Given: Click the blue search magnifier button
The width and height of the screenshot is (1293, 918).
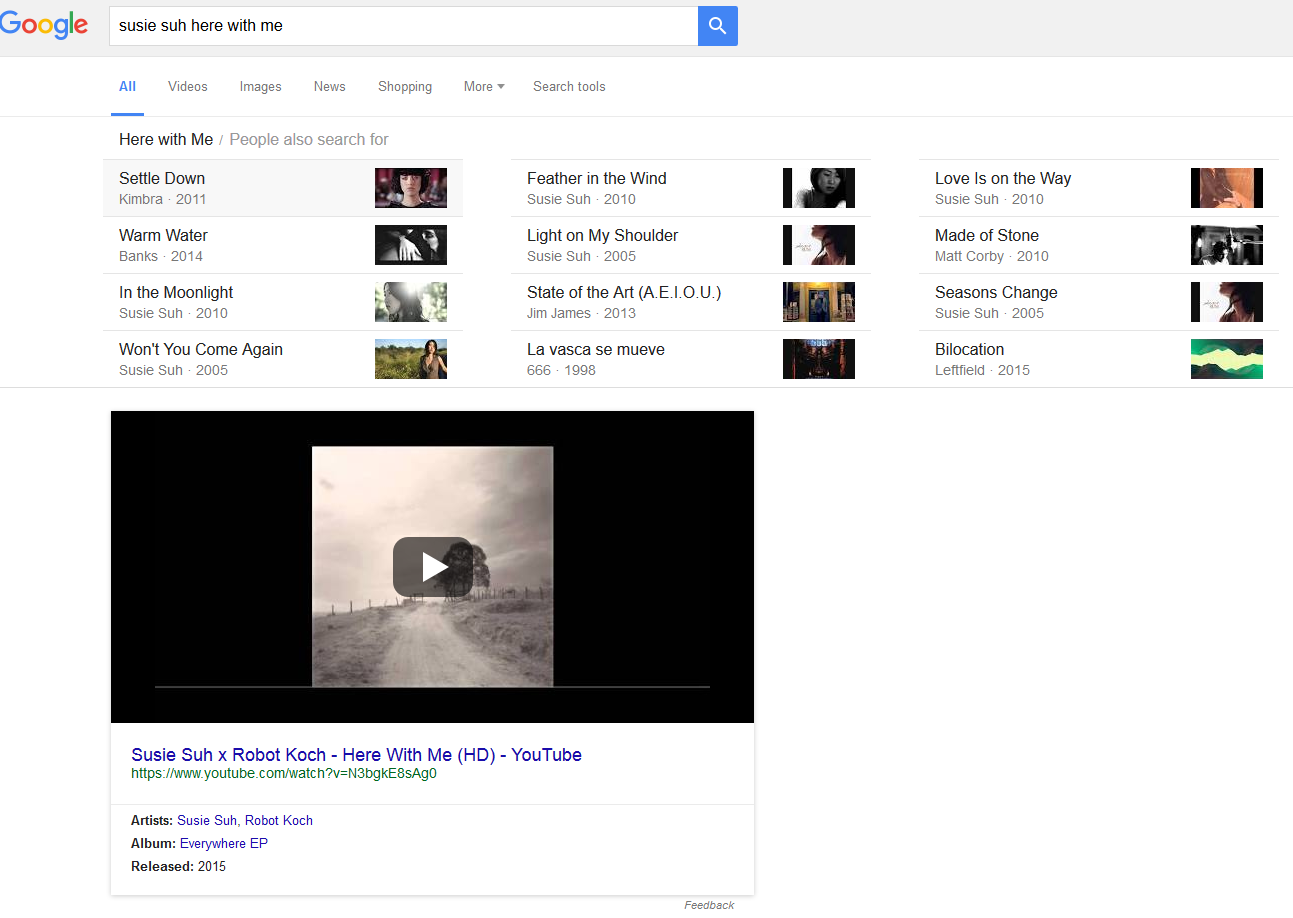Looking at the screenshot, I should point(717,26).
